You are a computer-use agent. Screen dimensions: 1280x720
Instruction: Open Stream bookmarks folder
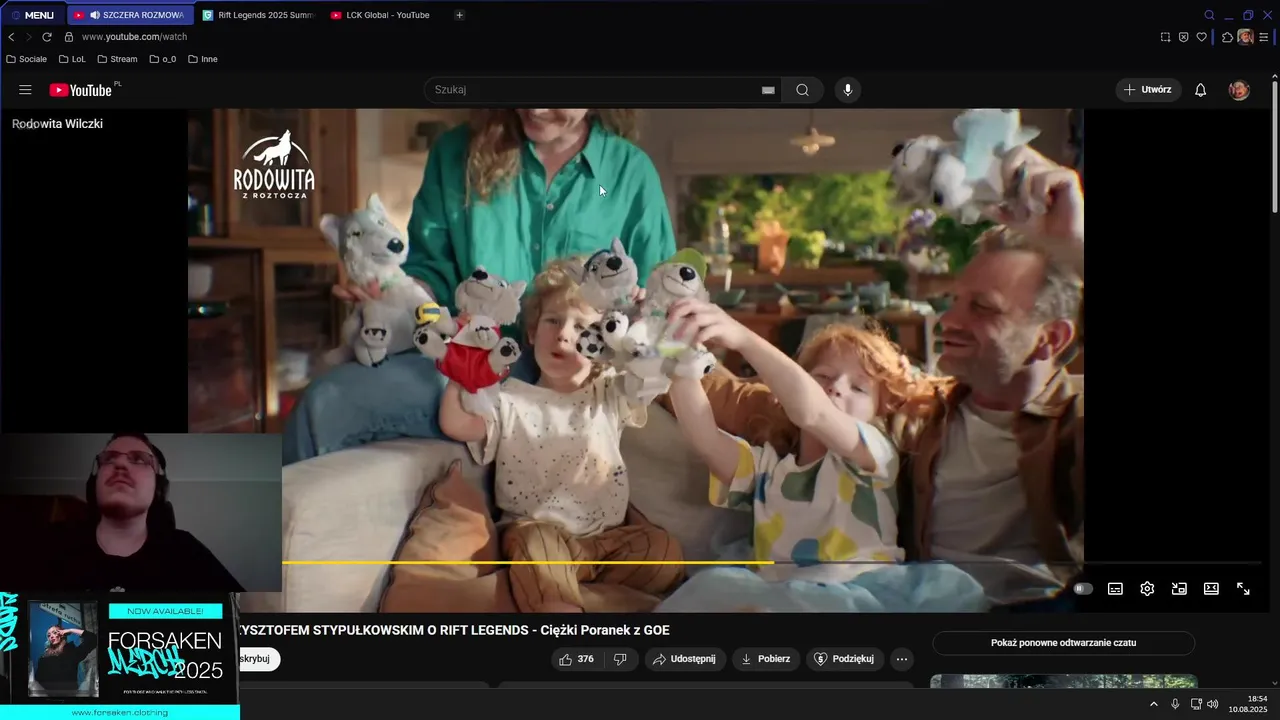pos(117,59)
